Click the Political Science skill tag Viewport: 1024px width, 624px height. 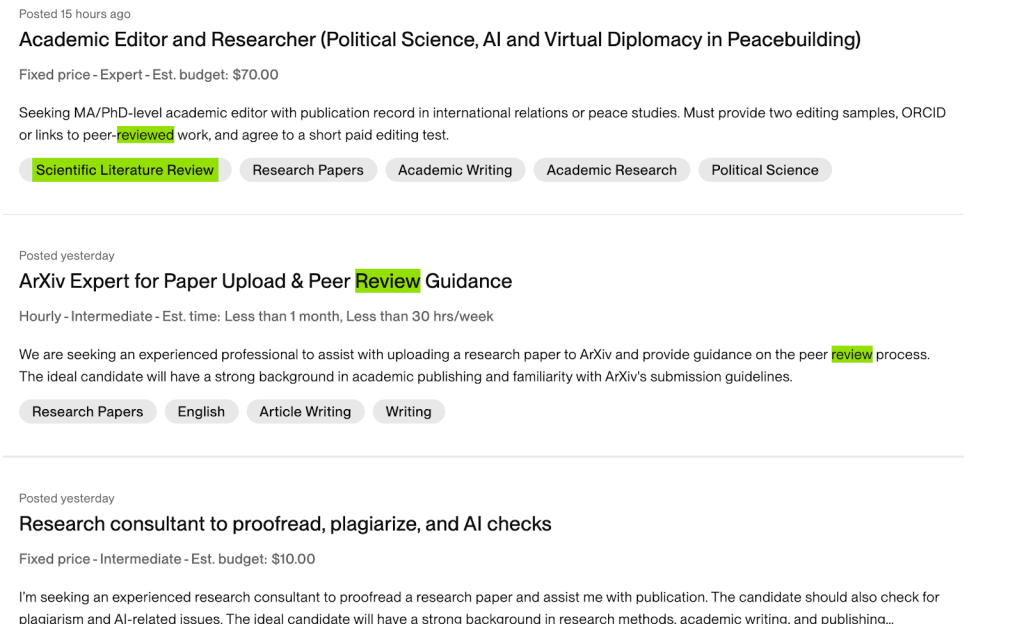coord(764,170)
